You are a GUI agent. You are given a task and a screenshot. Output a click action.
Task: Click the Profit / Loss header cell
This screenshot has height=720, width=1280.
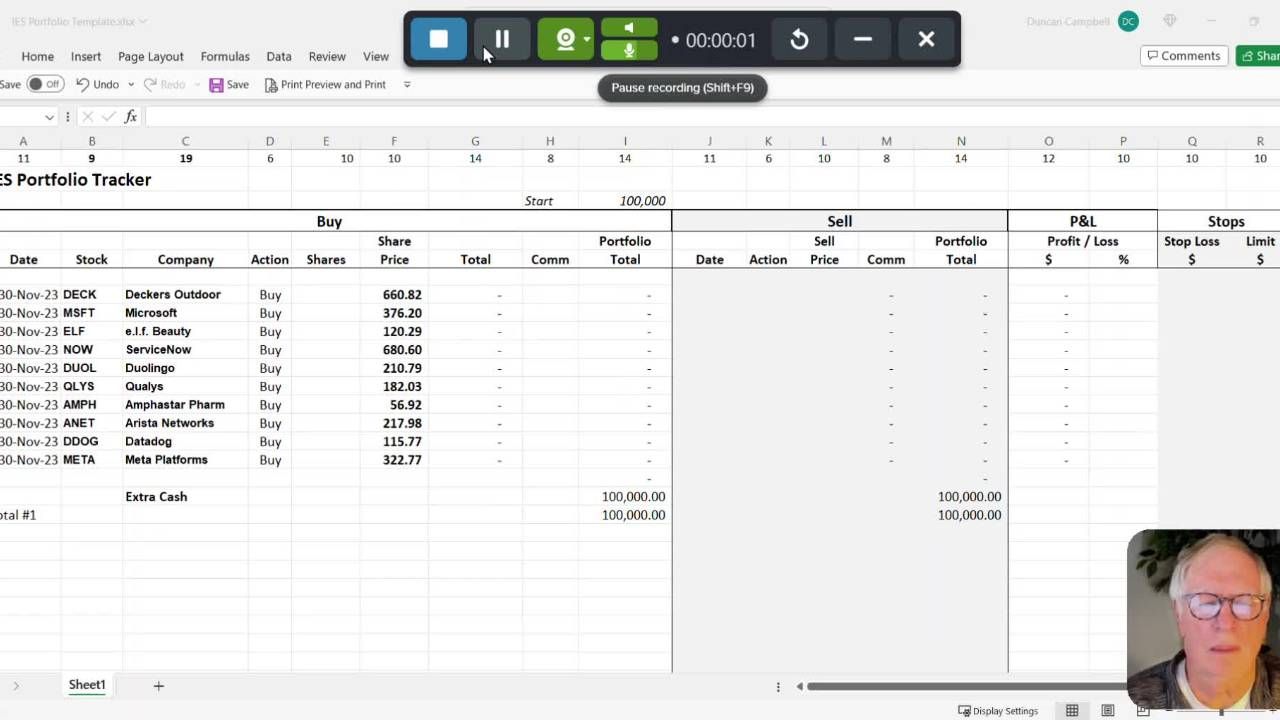[x=1083, y=241]
